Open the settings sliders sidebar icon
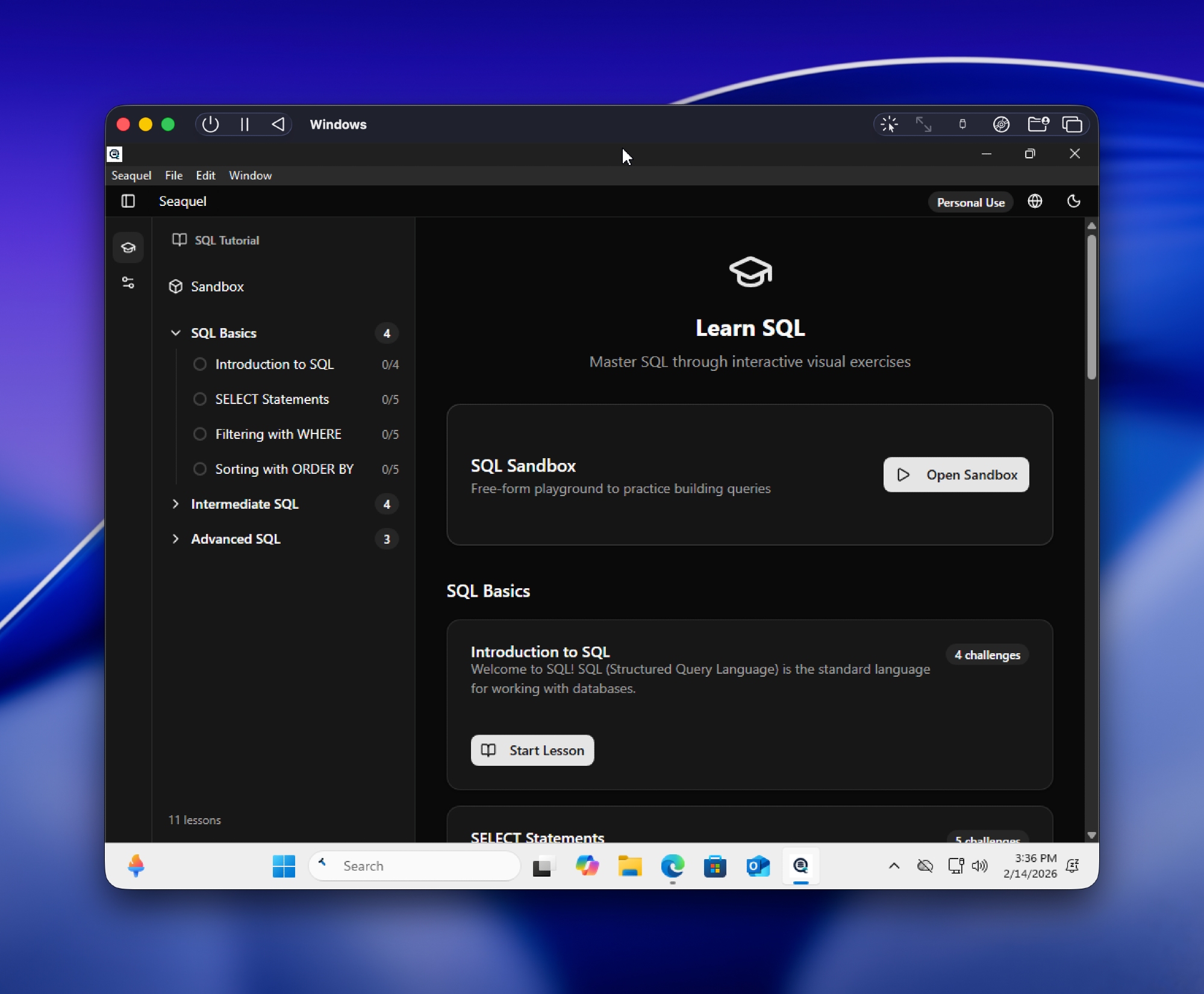 128,282
